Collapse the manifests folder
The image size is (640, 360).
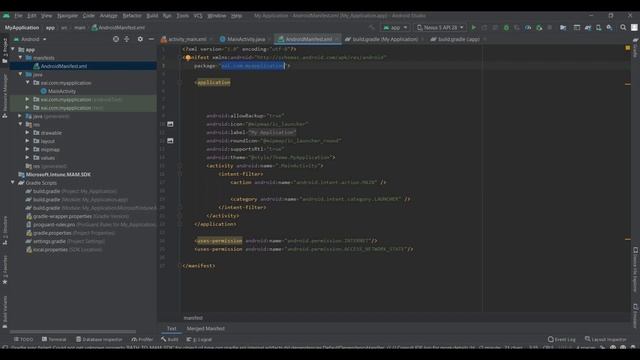[20, 58]
